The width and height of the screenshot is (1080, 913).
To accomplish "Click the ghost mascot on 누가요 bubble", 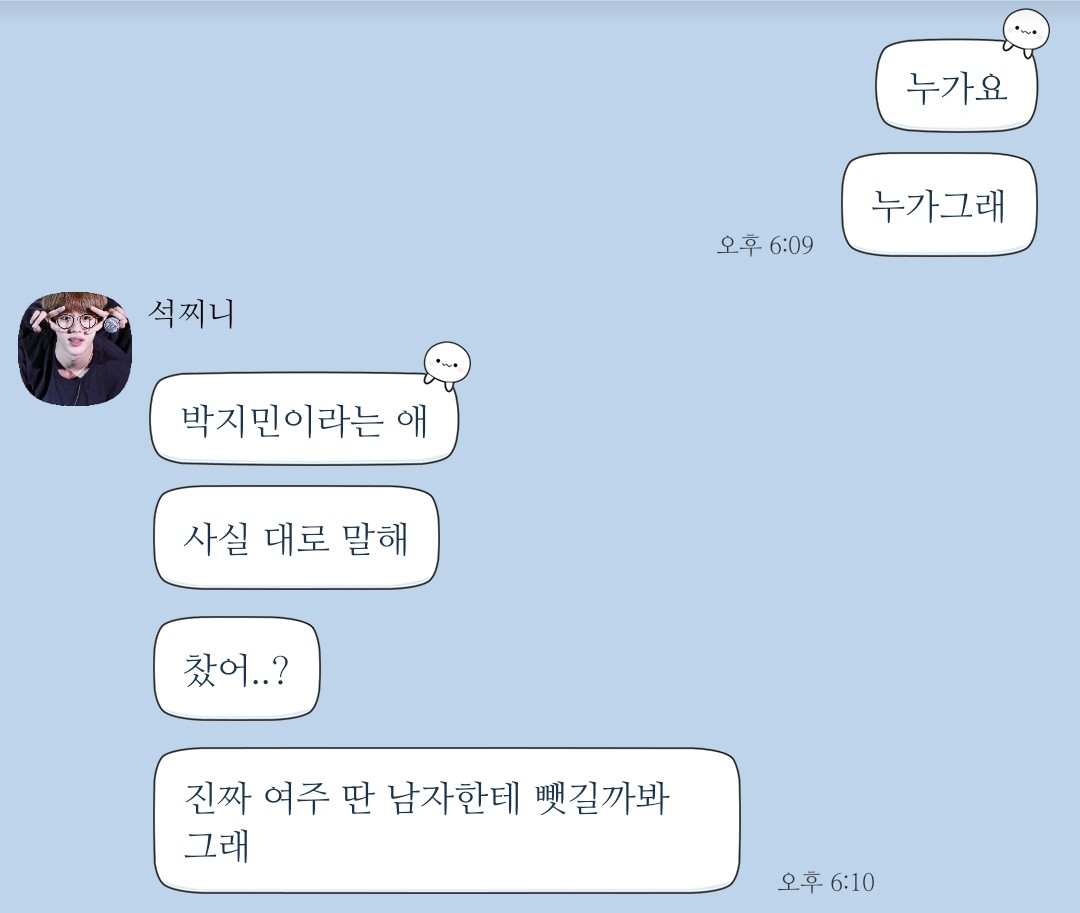I will (1025, 30).
